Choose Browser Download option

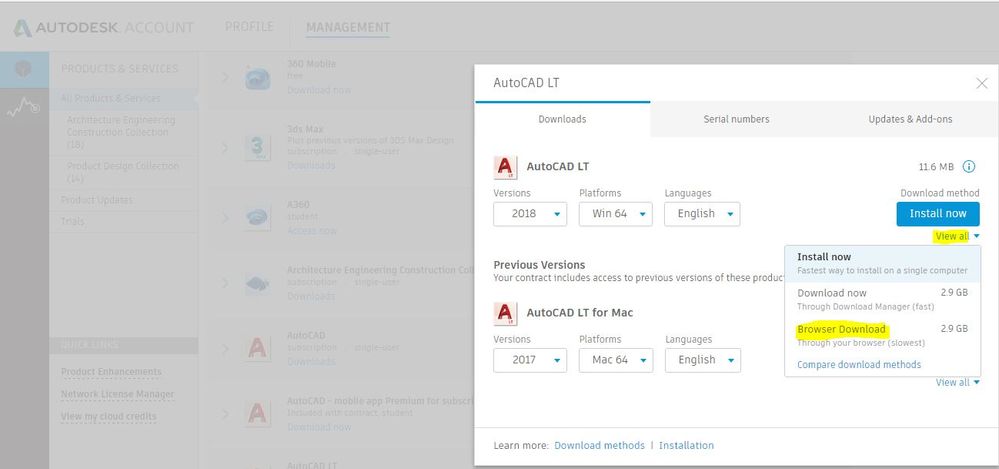point(882,335)
